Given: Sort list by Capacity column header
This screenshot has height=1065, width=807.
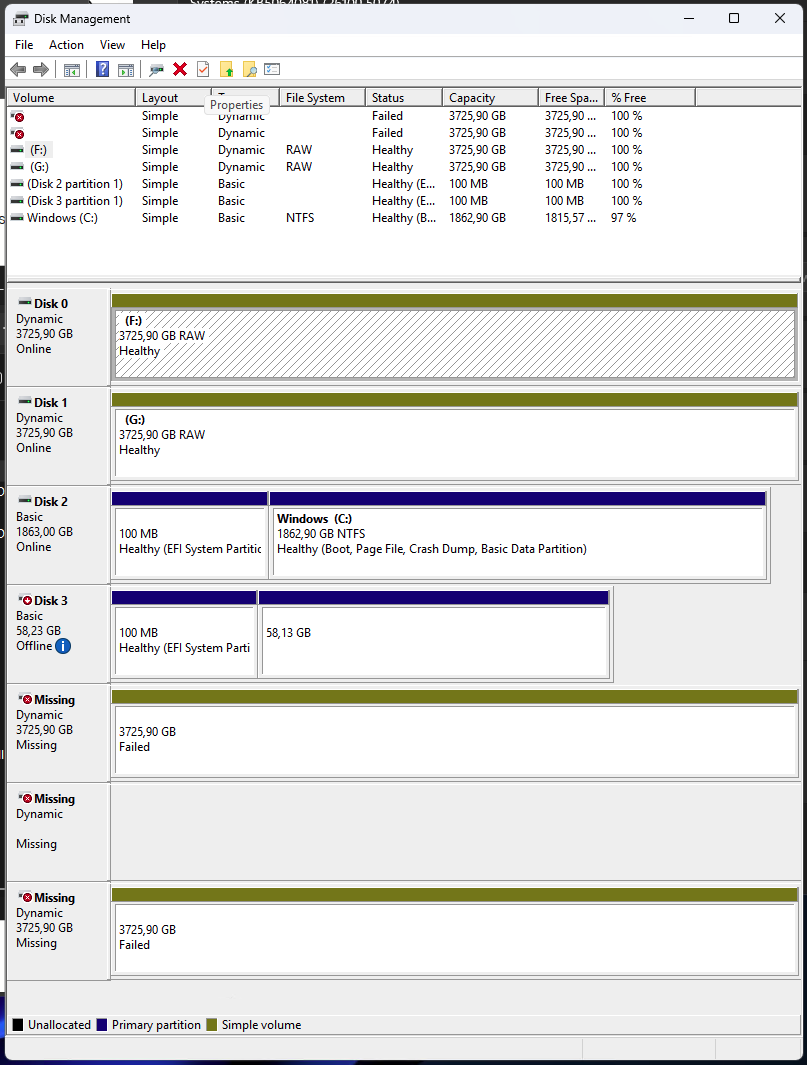Looking at the screenshot, I should point(490,98).
